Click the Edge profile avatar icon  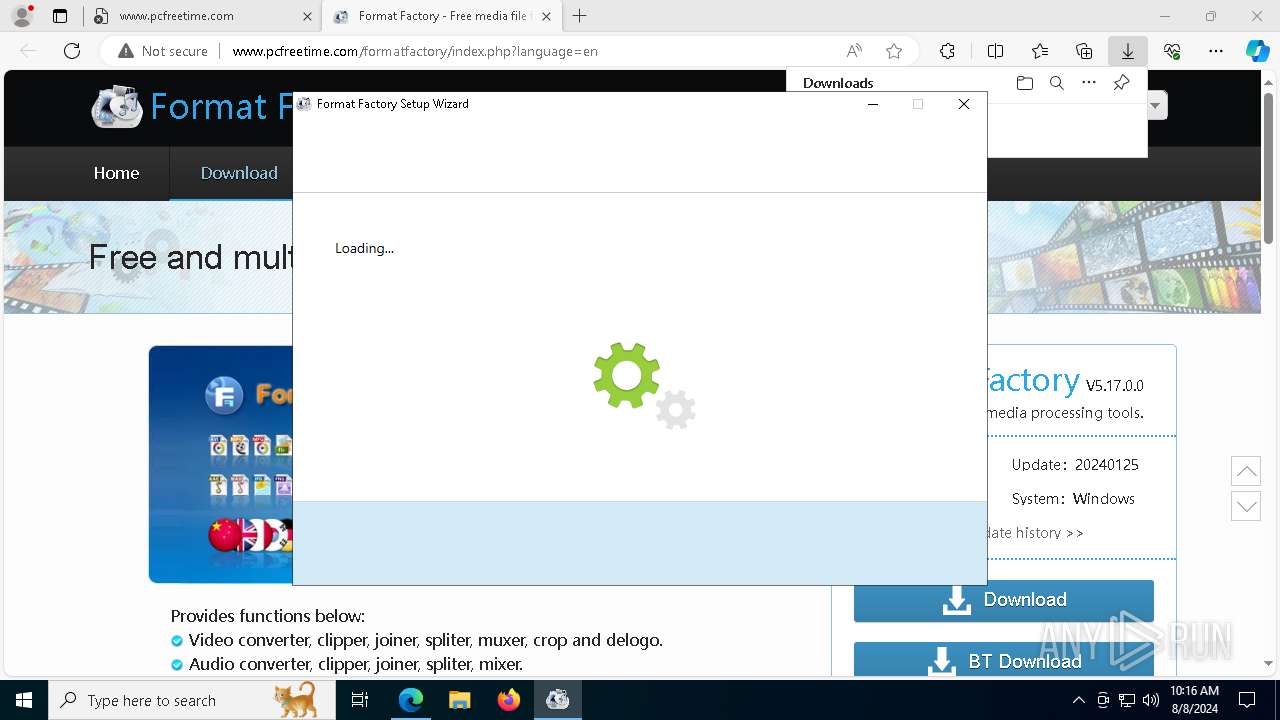point(21,16)
